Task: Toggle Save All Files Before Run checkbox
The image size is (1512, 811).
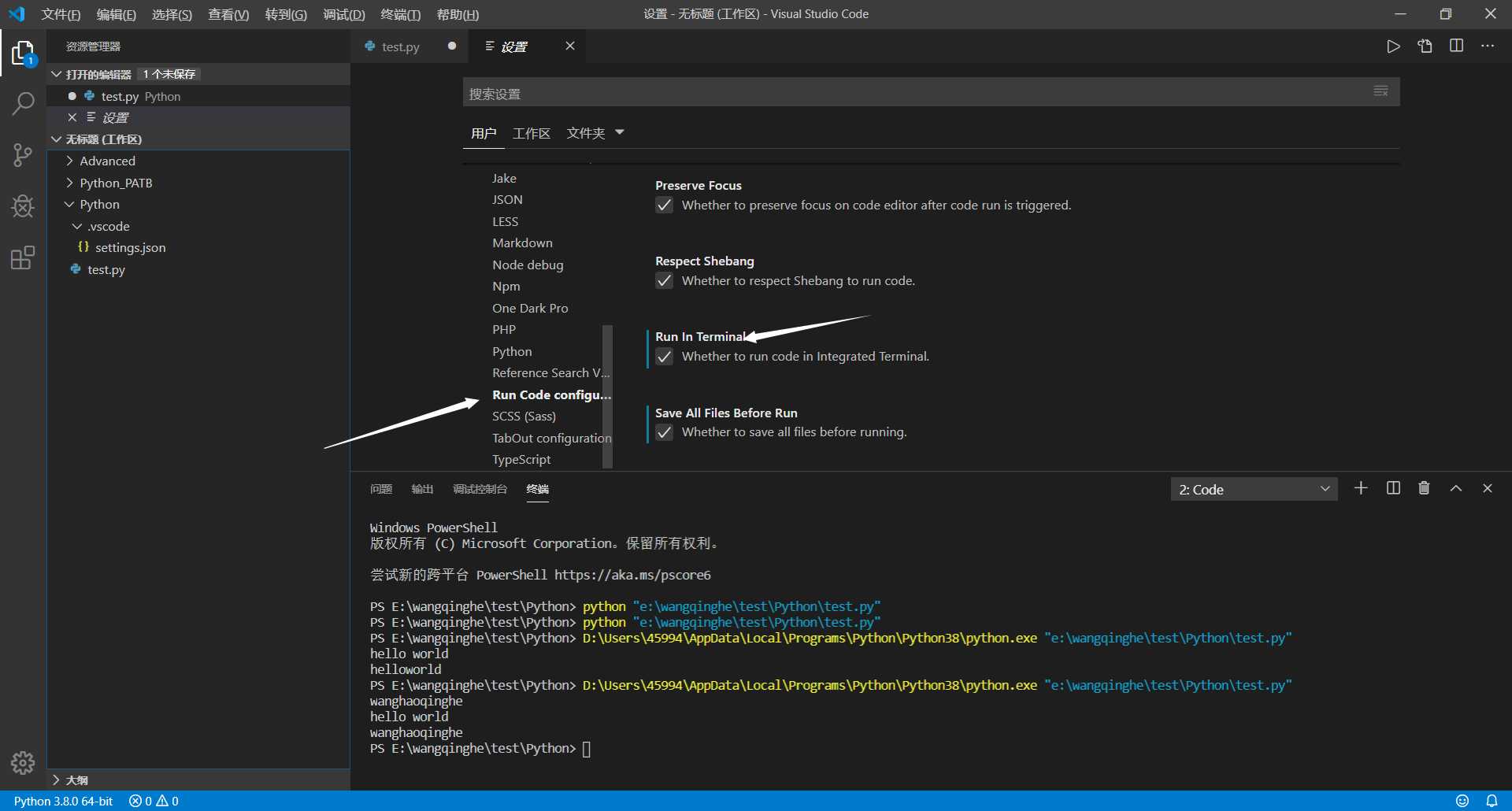Action: pyautogui.click(x=665, y=432)
